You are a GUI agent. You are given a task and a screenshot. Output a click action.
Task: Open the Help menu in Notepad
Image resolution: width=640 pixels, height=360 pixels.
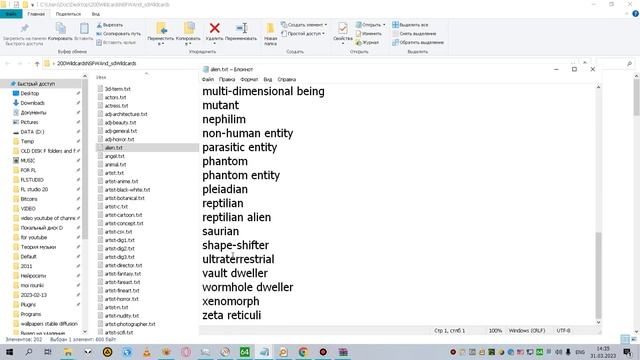click(x=287, y=80)
